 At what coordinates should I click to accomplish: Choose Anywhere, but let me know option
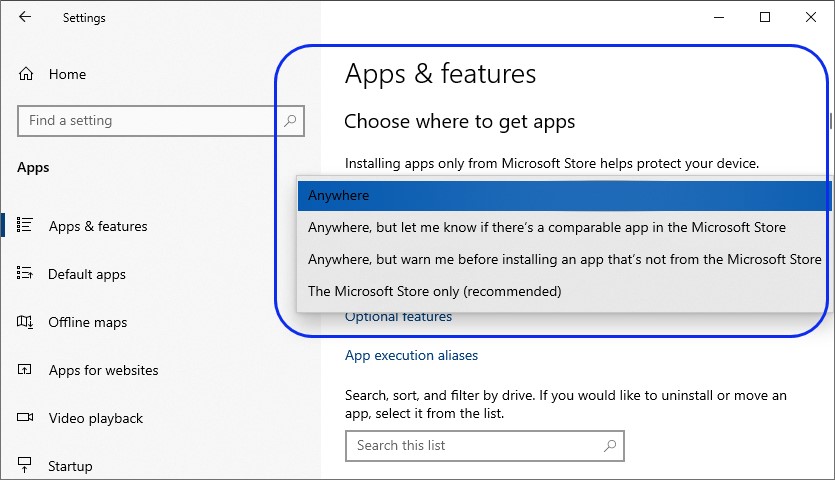coord(562,227)
